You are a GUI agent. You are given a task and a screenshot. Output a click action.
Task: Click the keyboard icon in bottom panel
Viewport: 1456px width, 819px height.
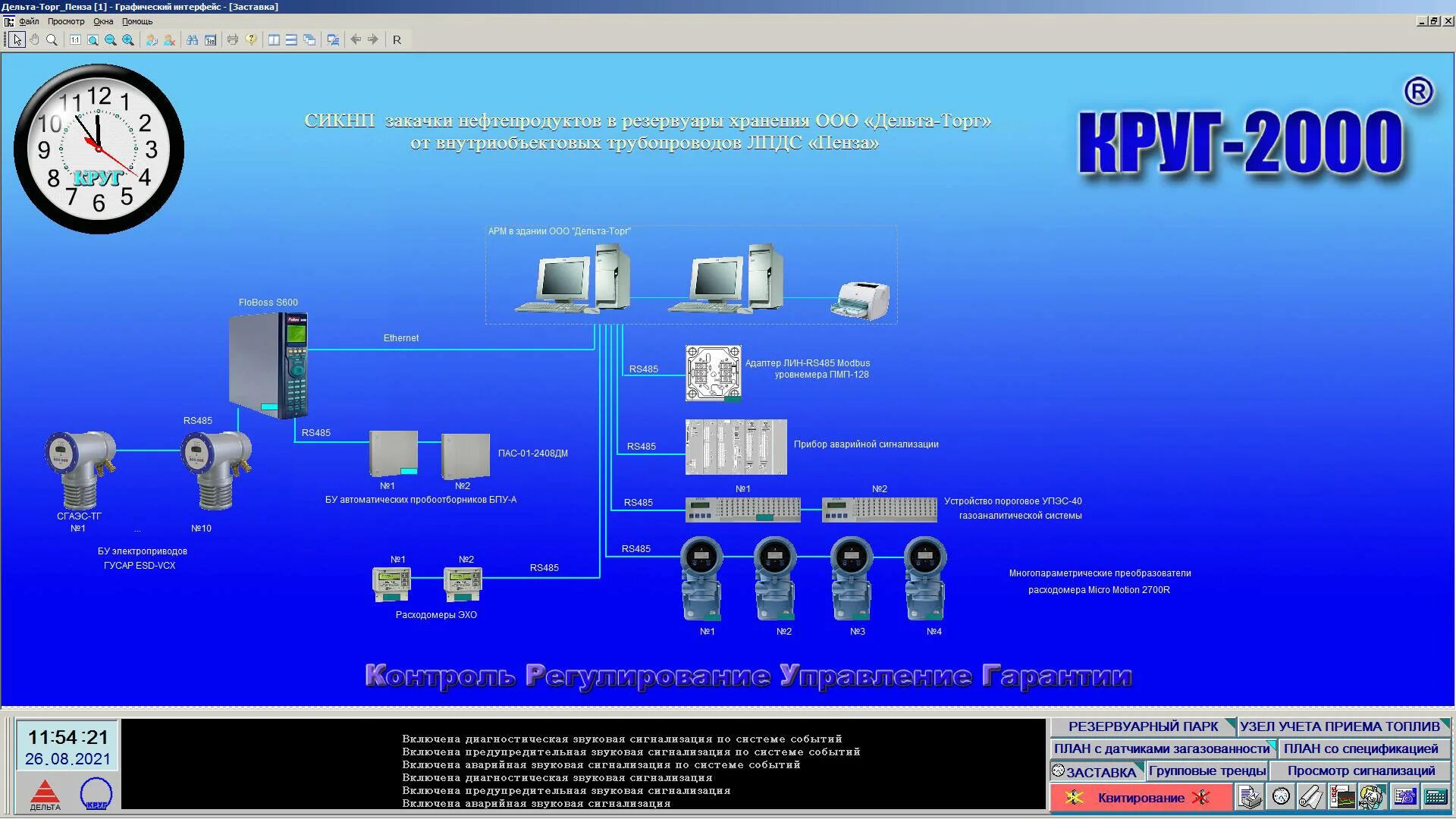pyautogui.click(x=1435, y=797)
